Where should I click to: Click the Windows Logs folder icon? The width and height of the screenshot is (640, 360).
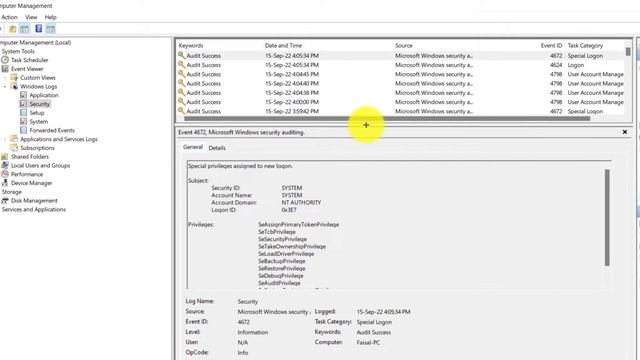[14, 86]
